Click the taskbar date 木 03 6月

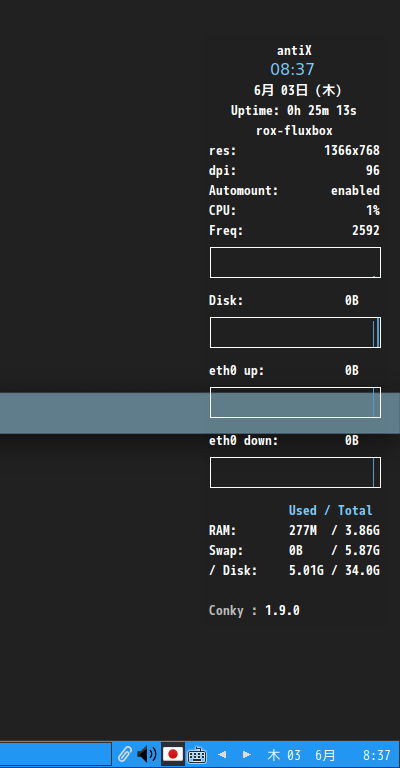(302, 755)
